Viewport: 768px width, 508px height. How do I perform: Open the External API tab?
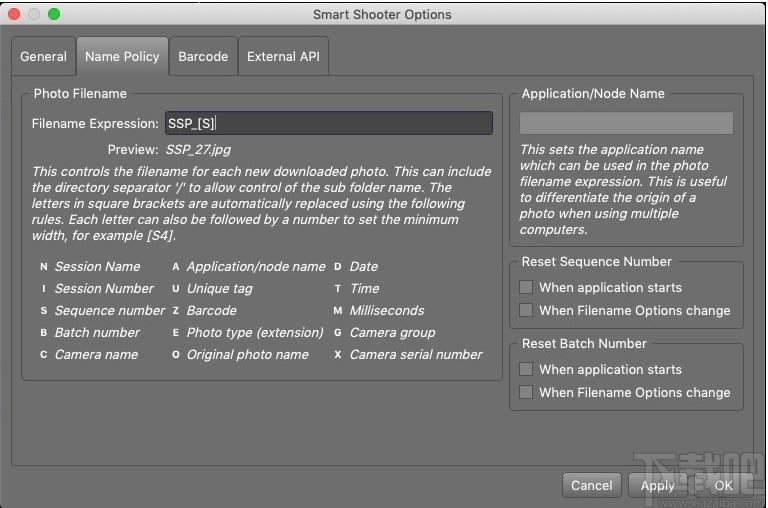click(x=283, y=56)
